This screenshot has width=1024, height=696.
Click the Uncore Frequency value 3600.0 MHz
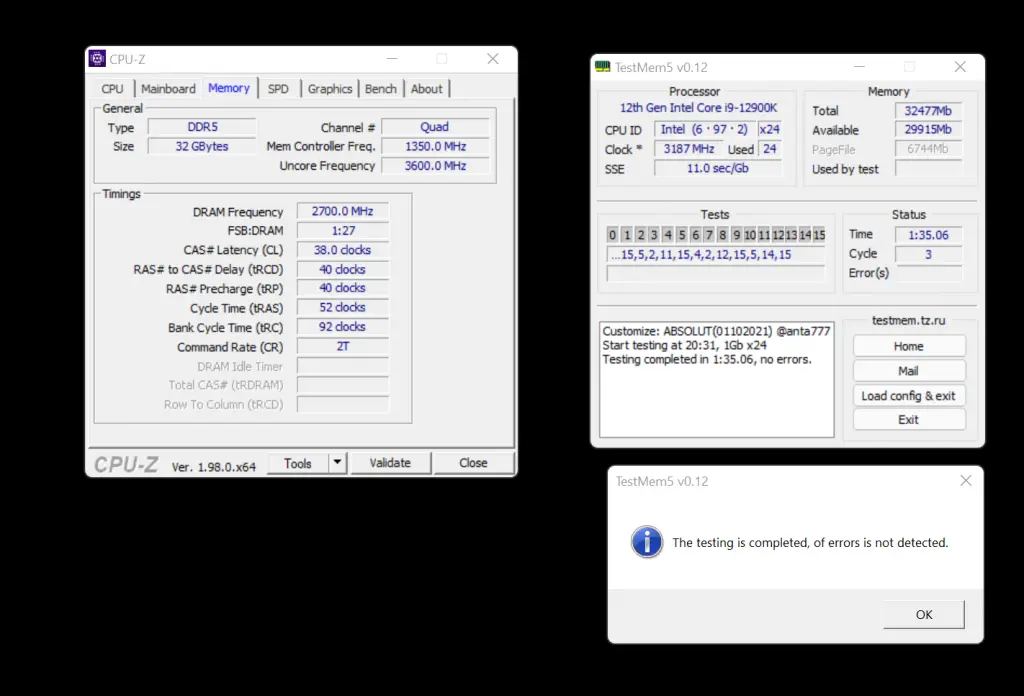(x=435, y=166)
